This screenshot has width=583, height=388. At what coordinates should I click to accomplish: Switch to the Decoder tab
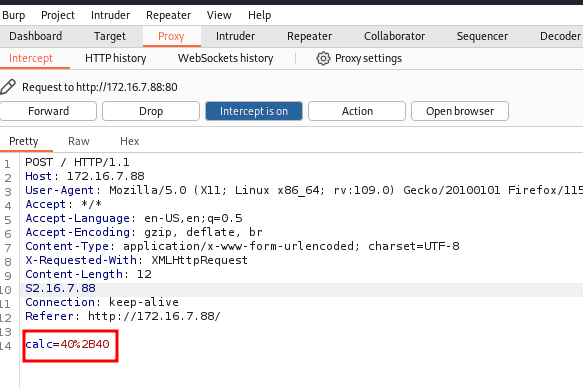point(560,36)
